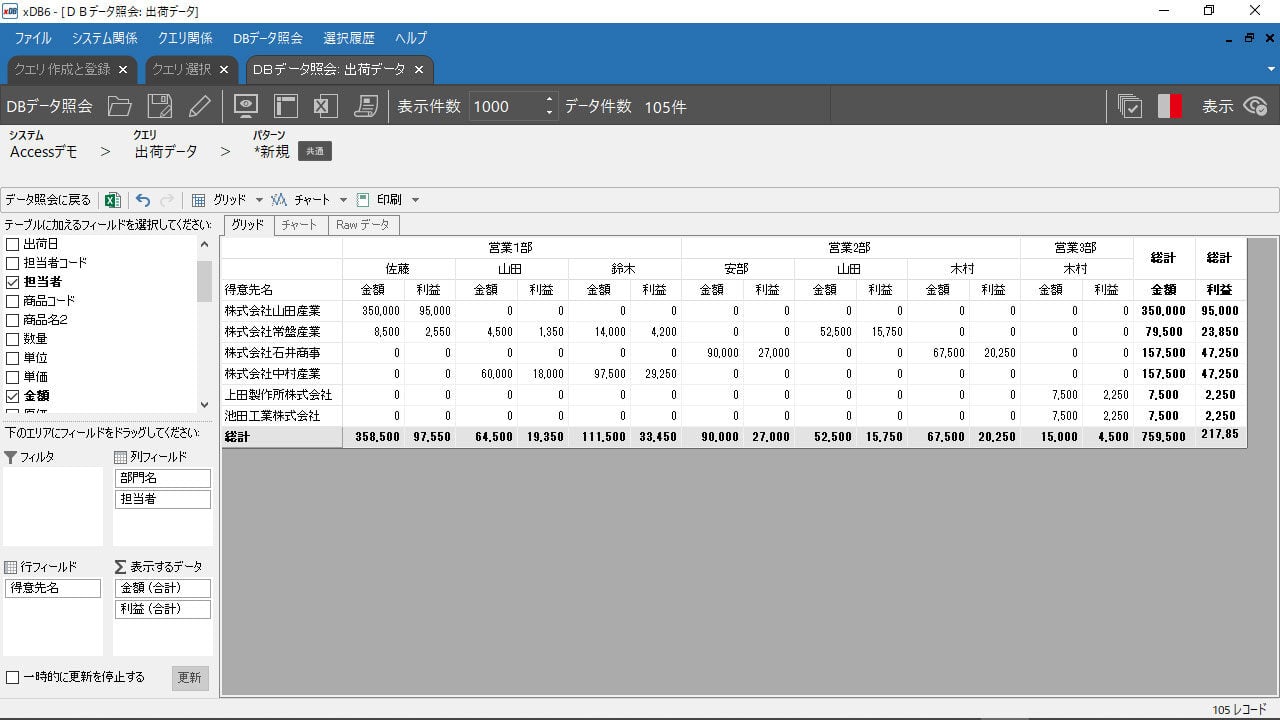
Task: Open the 印刷 dropdown arrow
Action: (415, 200)
